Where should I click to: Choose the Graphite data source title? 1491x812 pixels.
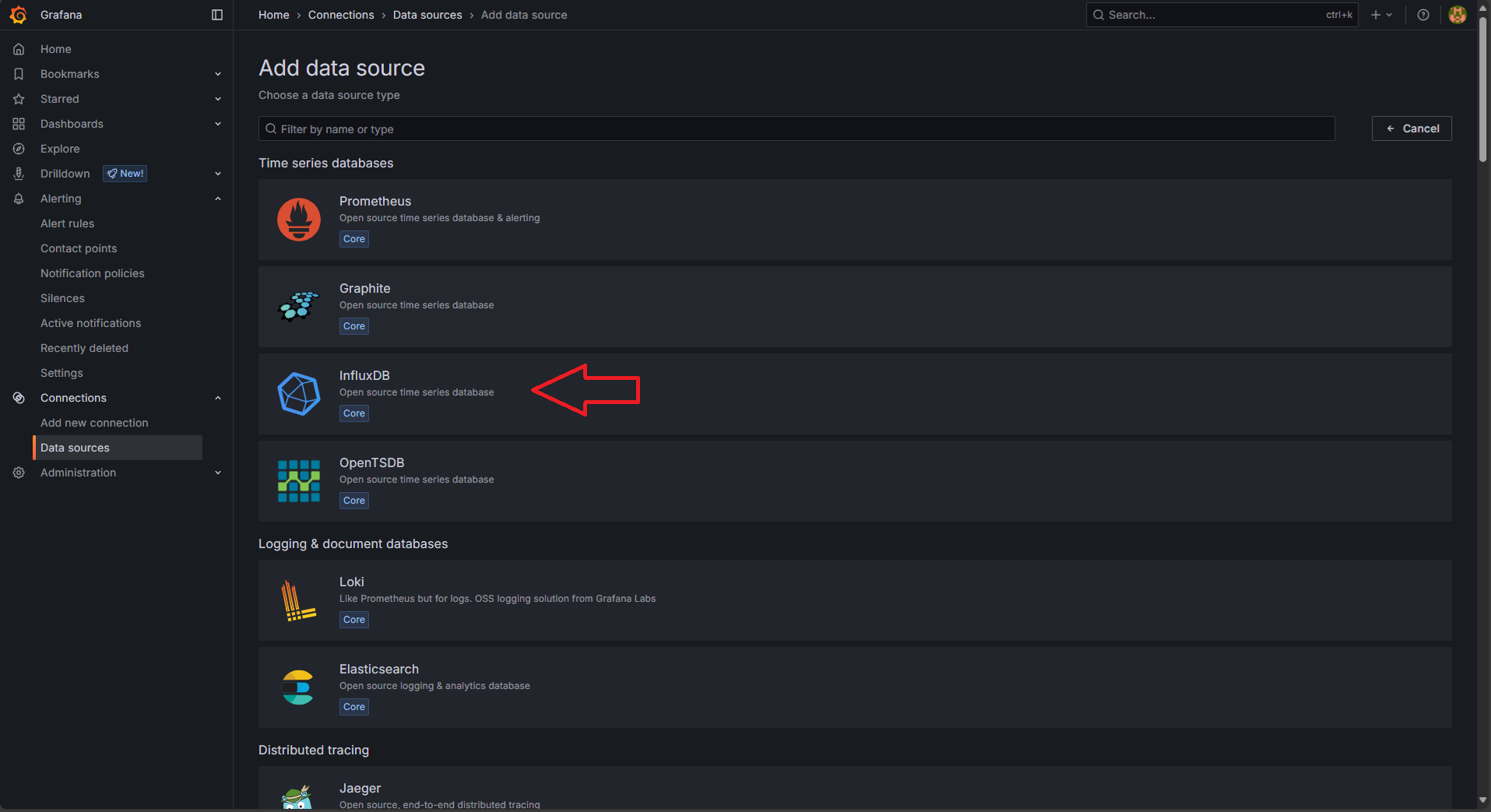365,288
